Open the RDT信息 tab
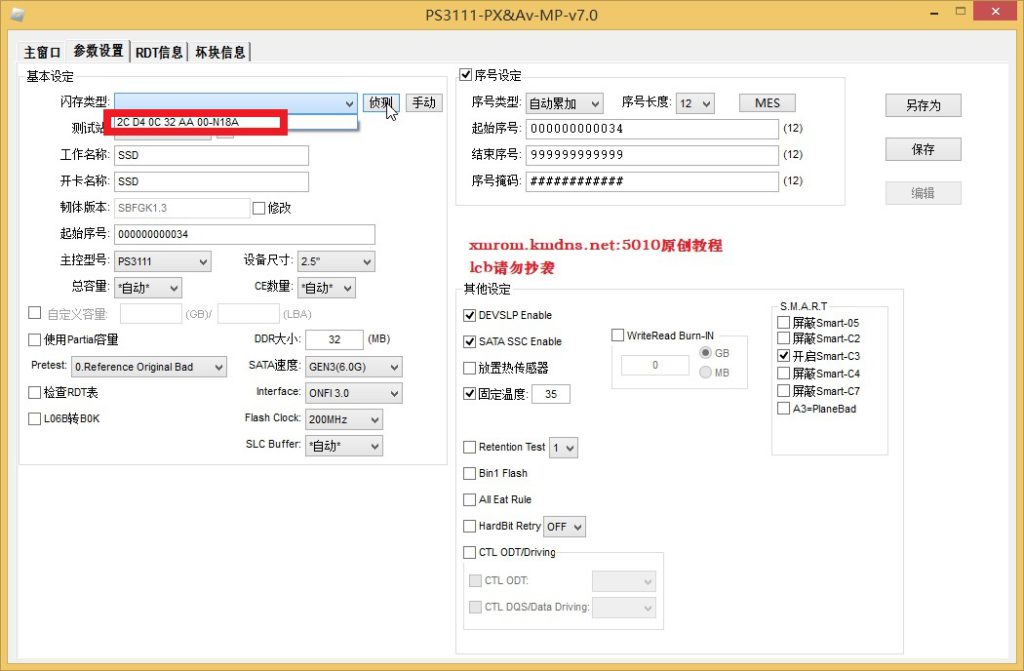The image size is (1024, 671). click(159, 52)
